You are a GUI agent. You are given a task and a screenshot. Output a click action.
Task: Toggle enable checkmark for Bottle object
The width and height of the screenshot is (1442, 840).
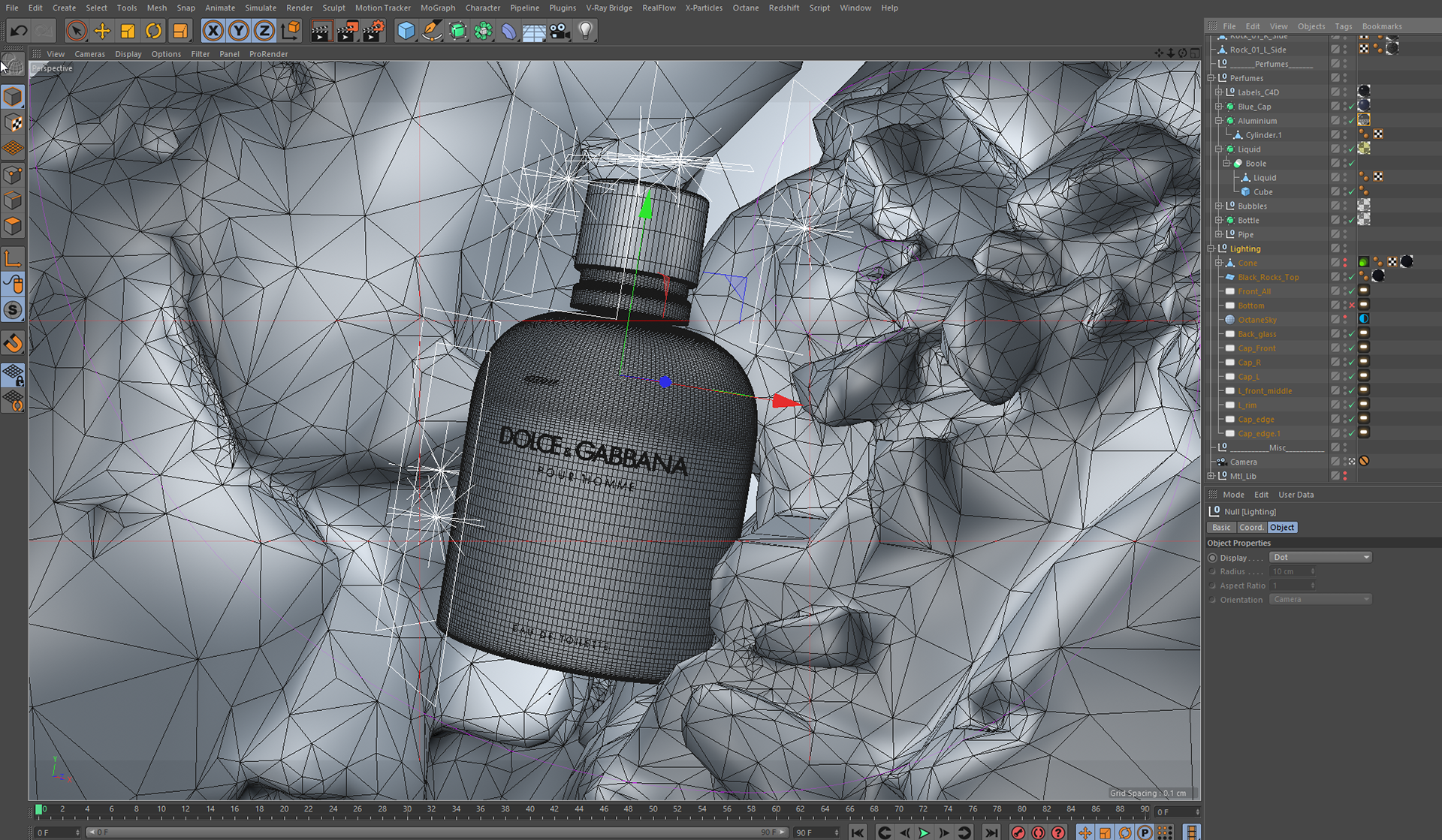click(1352, 221)
